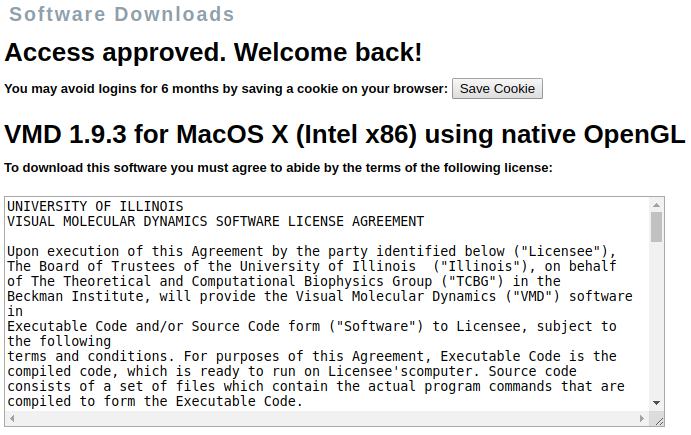Click the vertical scrollbar up arrow
Image resolution: width=691 pixels, height=435 pixels.
(x=656, y=204)
